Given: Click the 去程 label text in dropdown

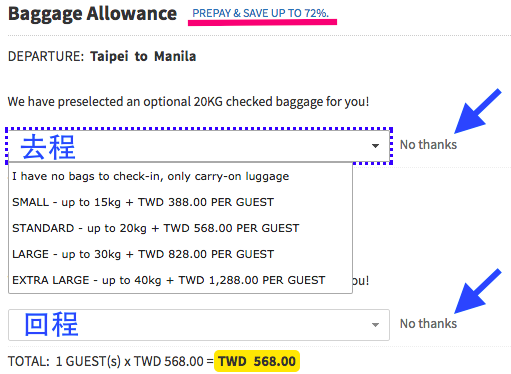Looking at the screenshot, I should 48,147.
